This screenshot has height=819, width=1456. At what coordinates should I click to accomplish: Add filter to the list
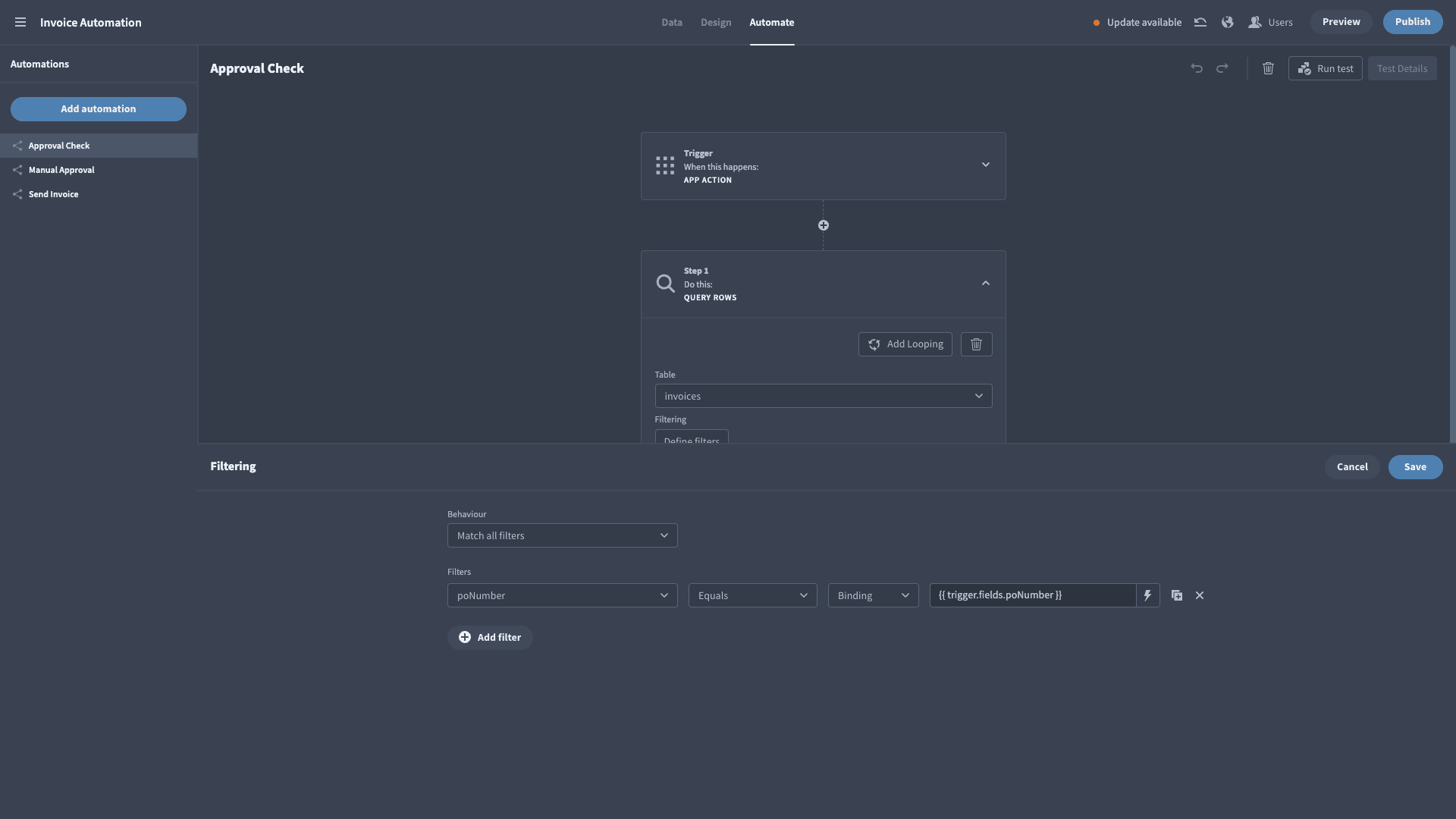coord(490,638)
